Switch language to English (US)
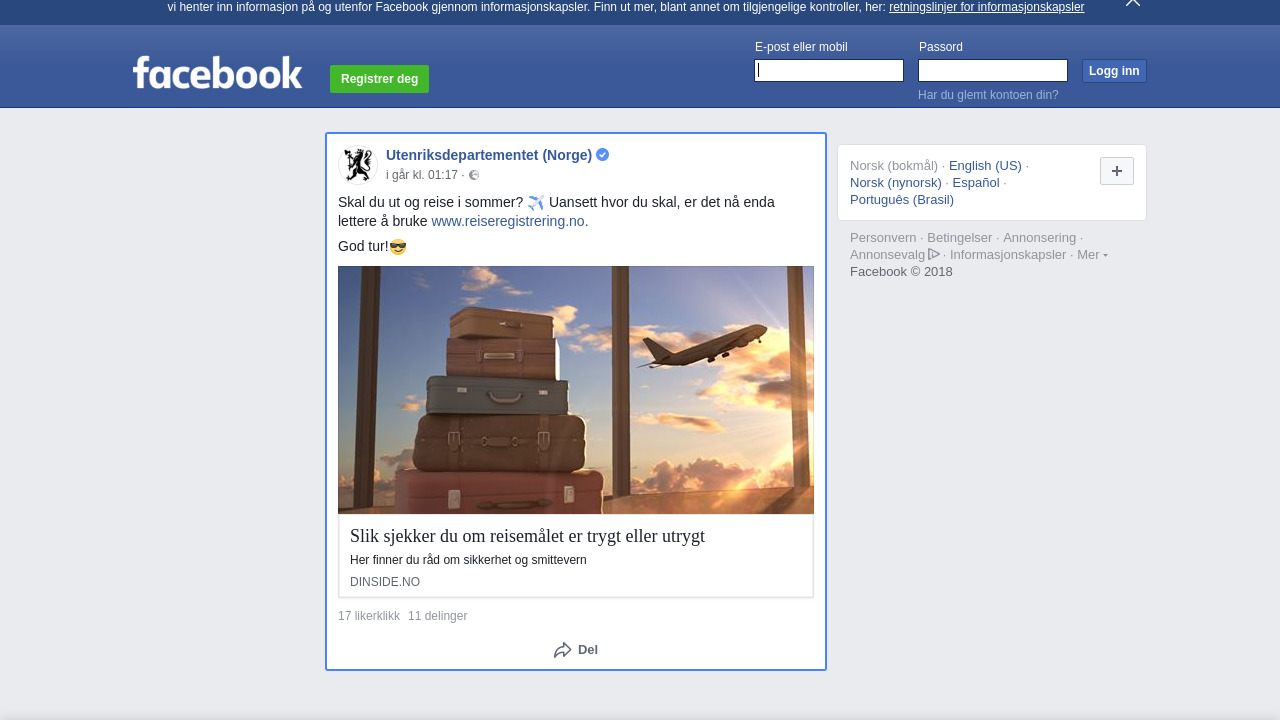This screenshot has height=720, width=1280. [x=985, y=166]
